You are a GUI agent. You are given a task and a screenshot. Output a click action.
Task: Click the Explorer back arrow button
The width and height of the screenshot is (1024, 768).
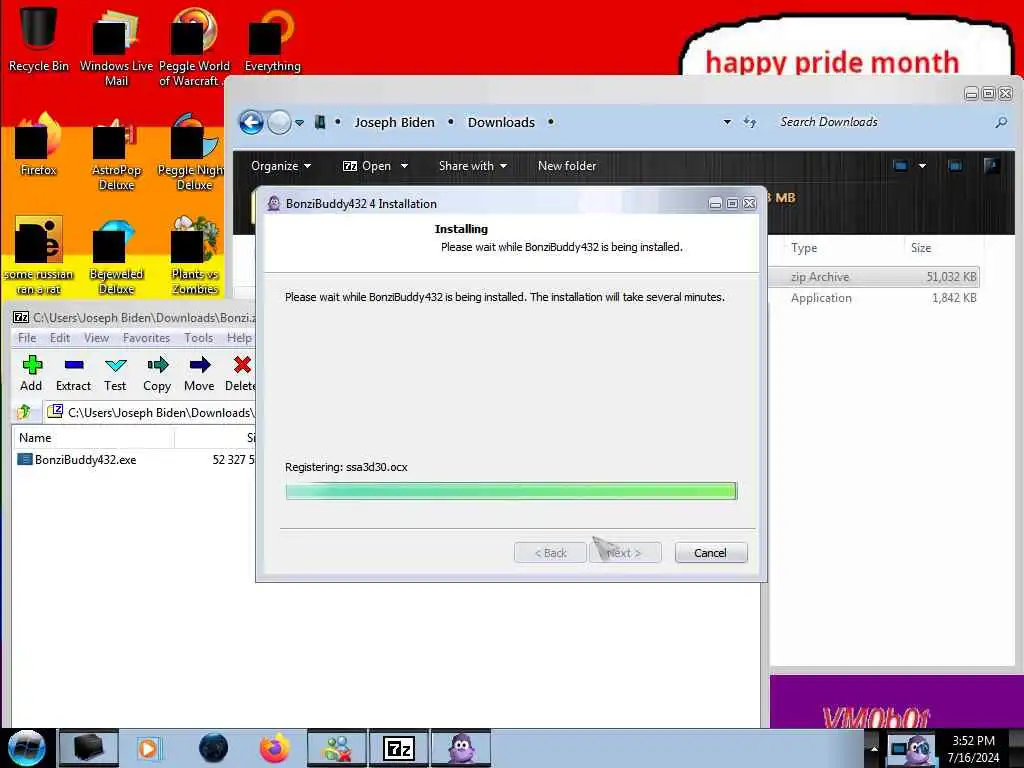click(251, 122)
